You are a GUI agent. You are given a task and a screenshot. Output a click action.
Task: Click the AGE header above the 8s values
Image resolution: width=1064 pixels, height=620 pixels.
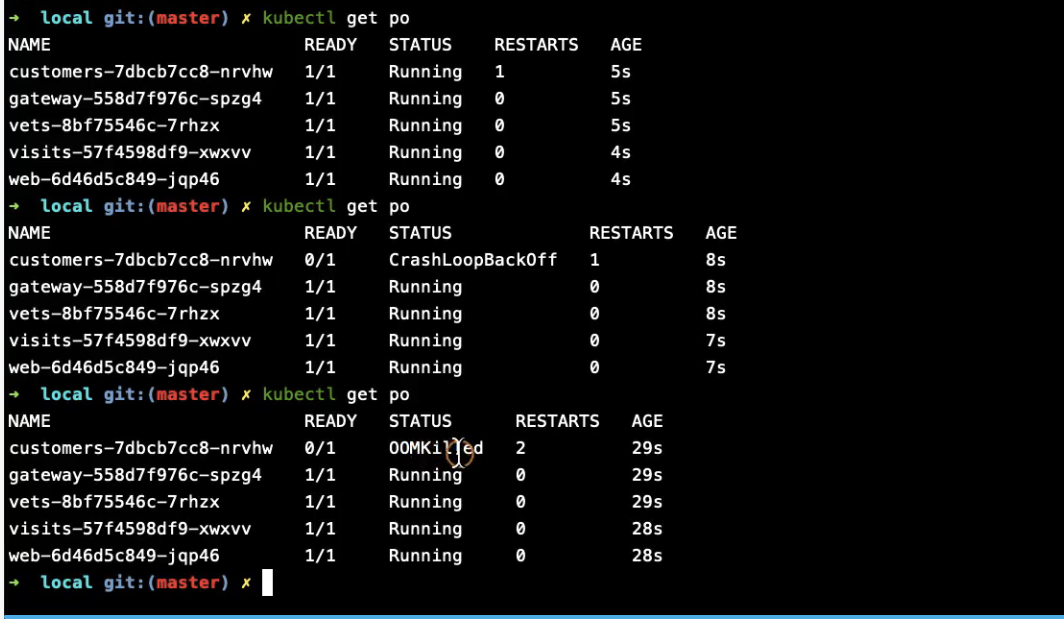pyautogui.click(x=720, y=233)
